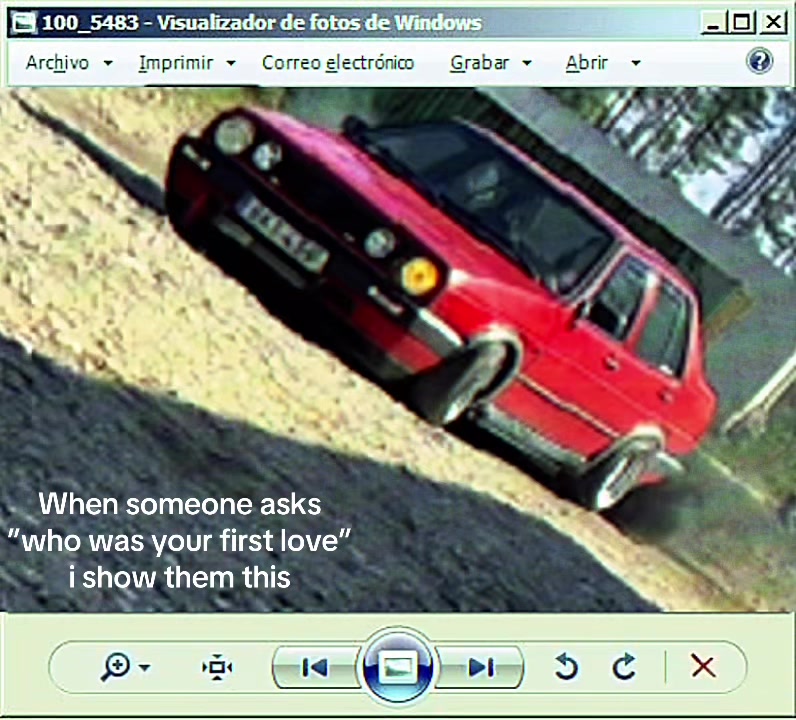
Task: Expand the Abrir dropdown arrow
Action: (636, 63)
